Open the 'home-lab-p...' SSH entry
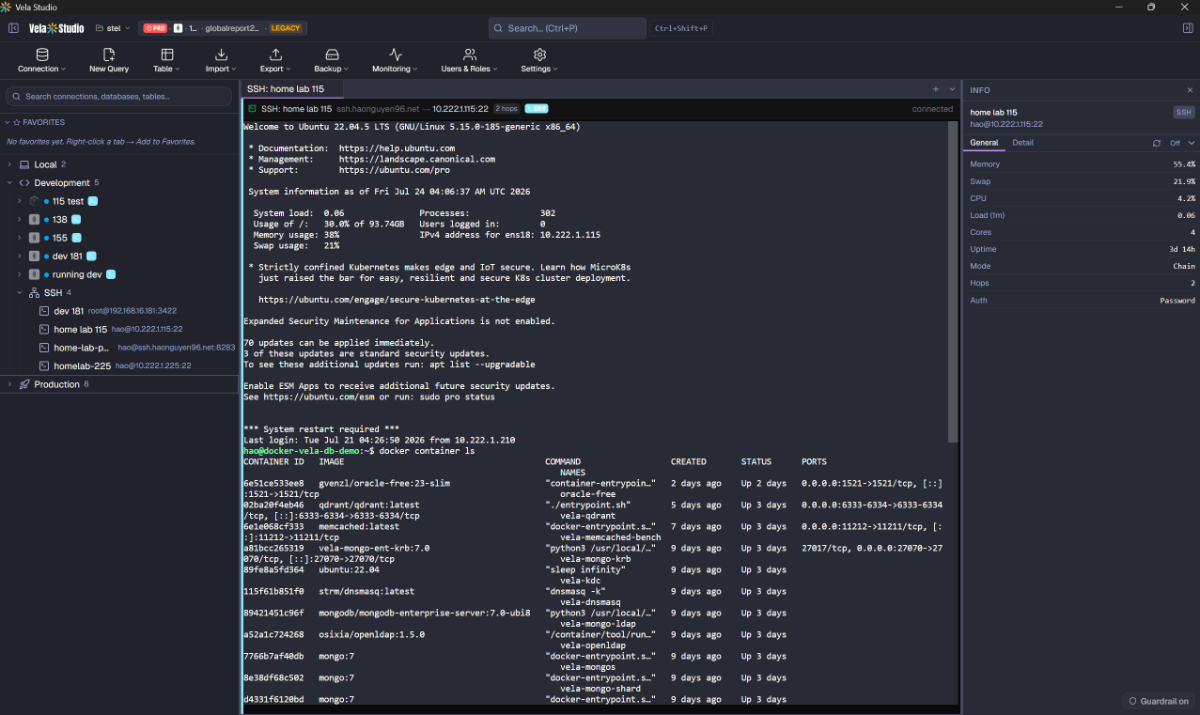The width and height of the screenshot is (1200, 715). click(x=120, y=347)
